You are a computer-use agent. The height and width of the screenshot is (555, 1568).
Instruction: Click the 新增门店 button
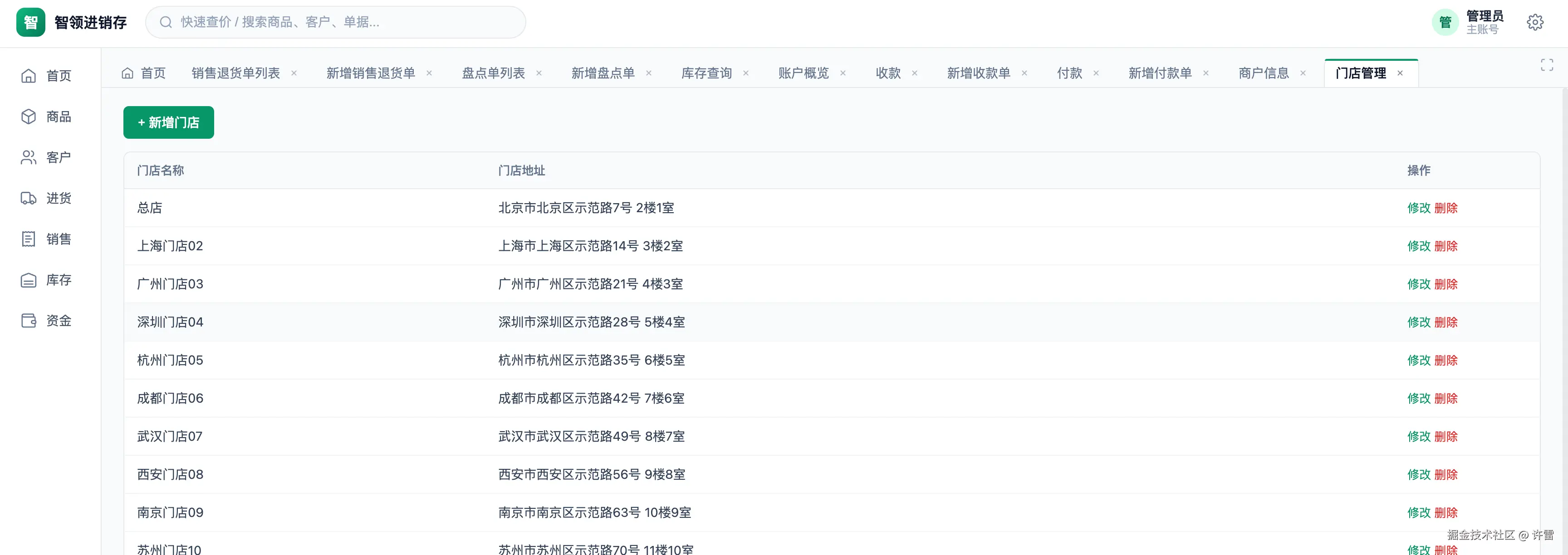click(169, 122)
